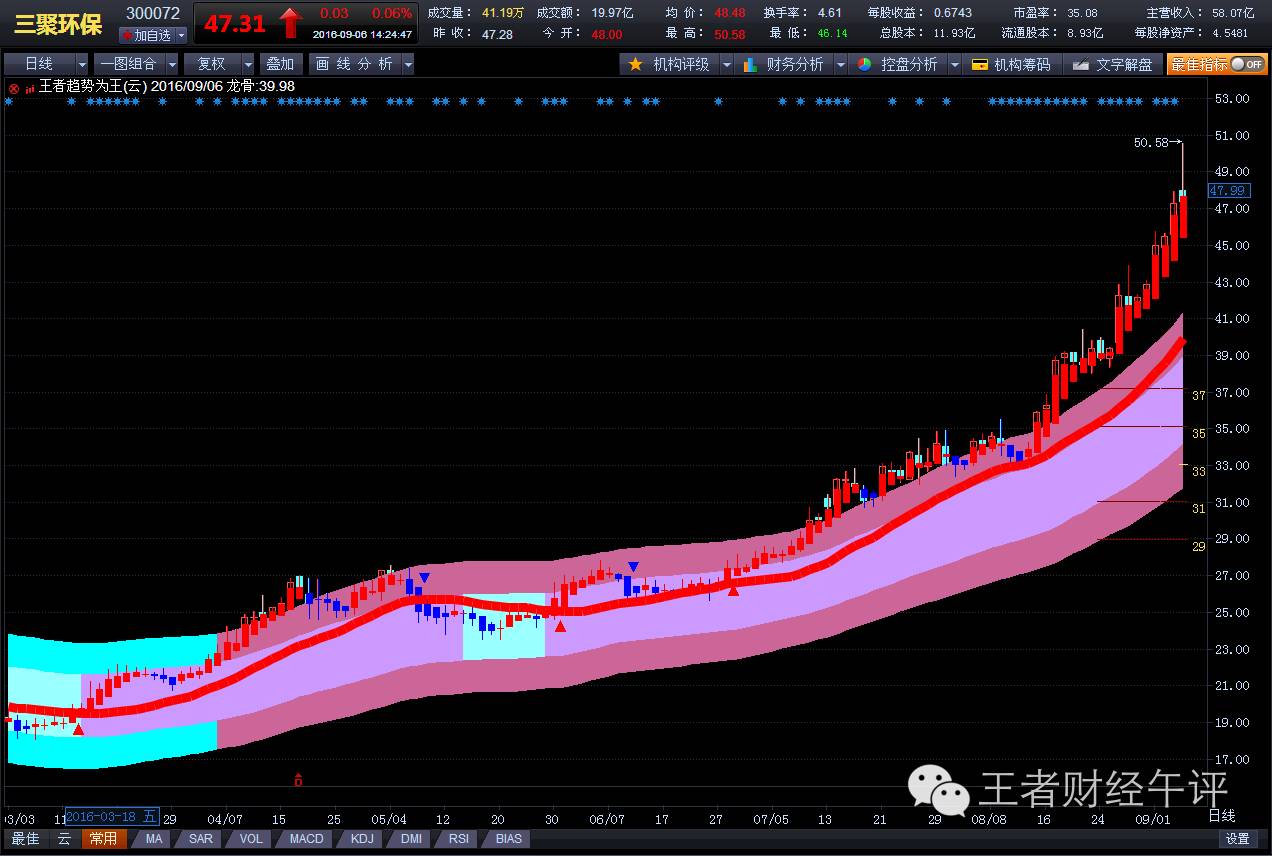The image size is (1272, 856).
Task: Select the 日线 period button
Action: [40, 64]
